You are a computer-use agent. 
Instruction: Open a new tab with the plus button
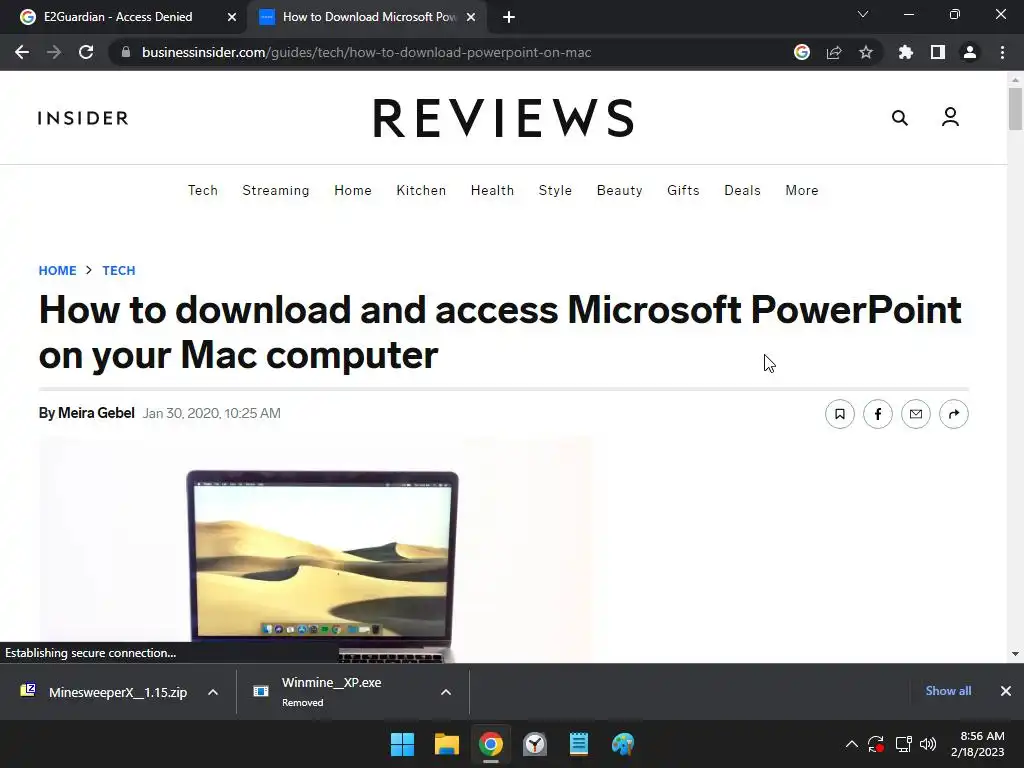click(509, 18)
